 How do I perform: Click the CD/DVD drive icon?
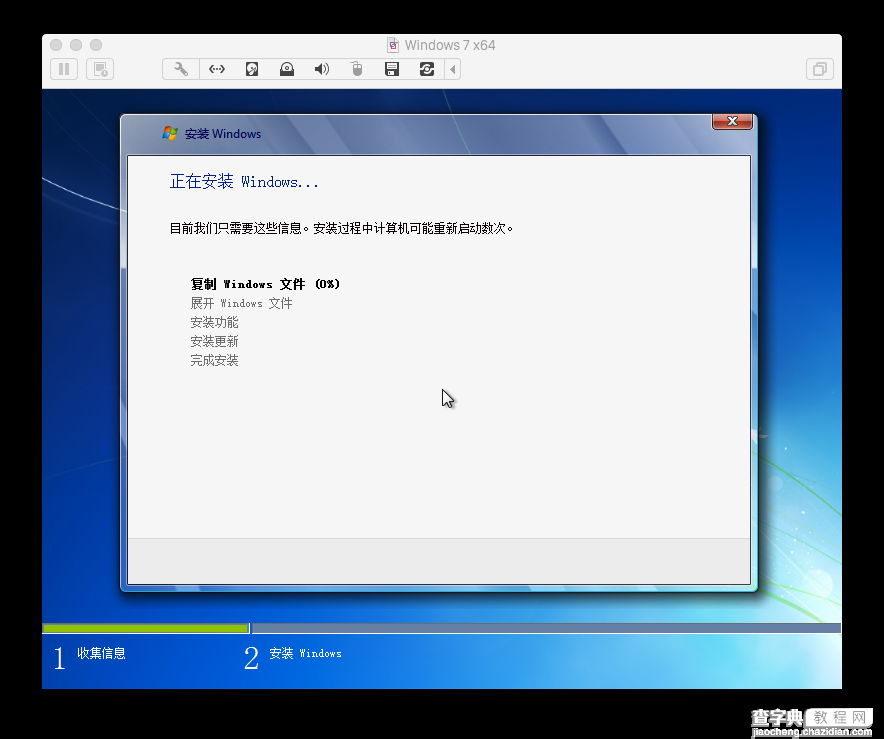pyautogui.click(x=287, y=69)
